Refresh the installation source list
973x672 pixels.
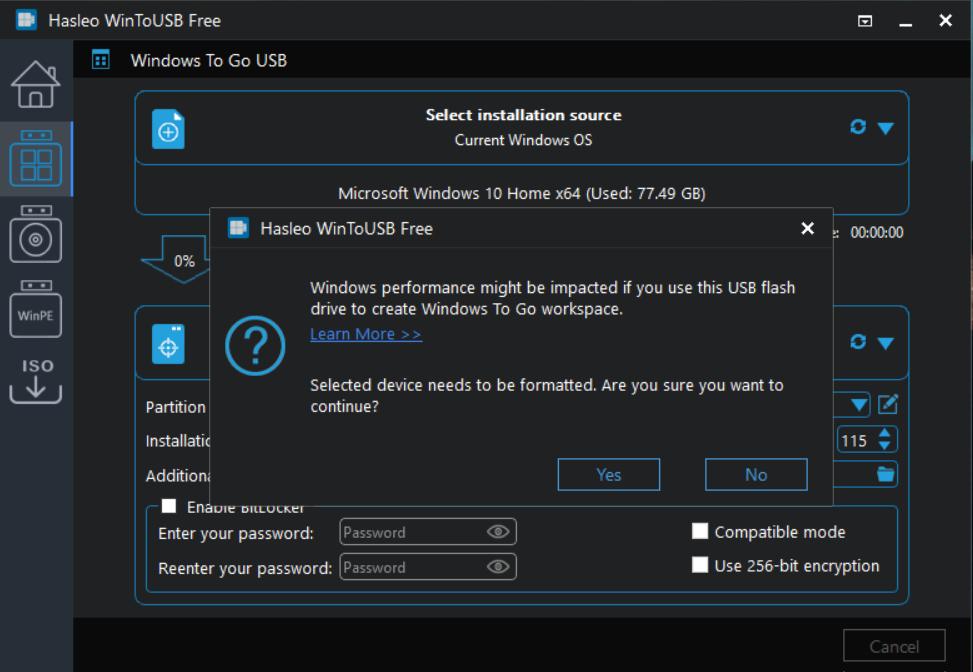pos(857,127)
